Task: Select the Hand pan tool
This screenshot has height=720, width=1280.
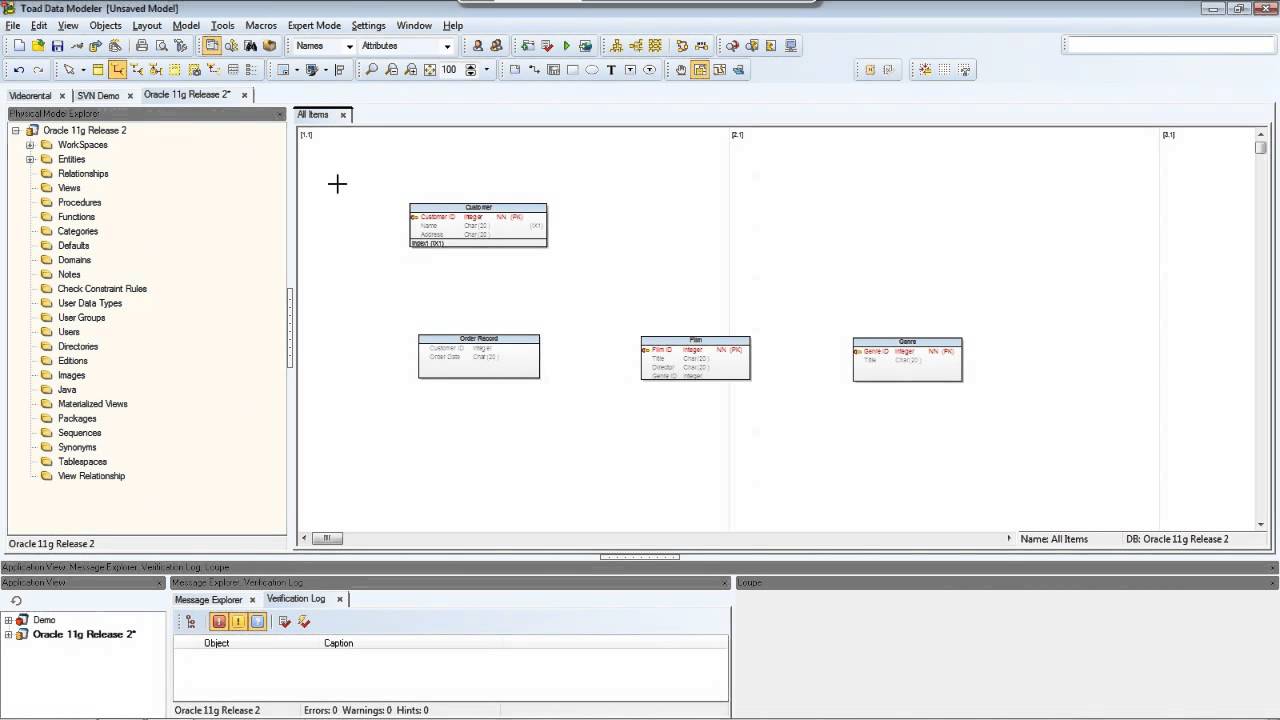Action: click(x=681, y=70)
